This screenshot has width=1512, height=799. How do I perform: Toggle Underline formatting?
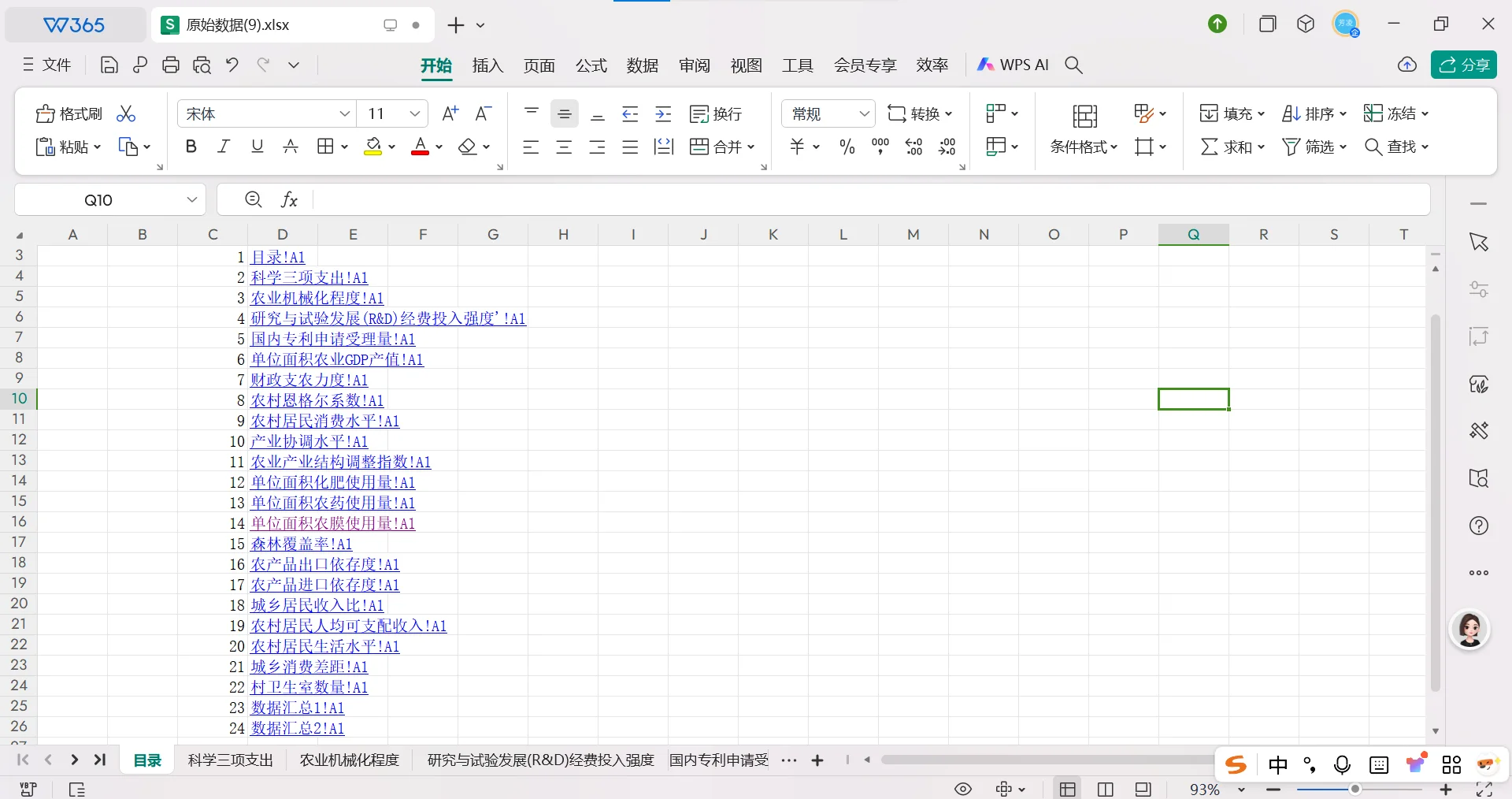pos(257,147)
